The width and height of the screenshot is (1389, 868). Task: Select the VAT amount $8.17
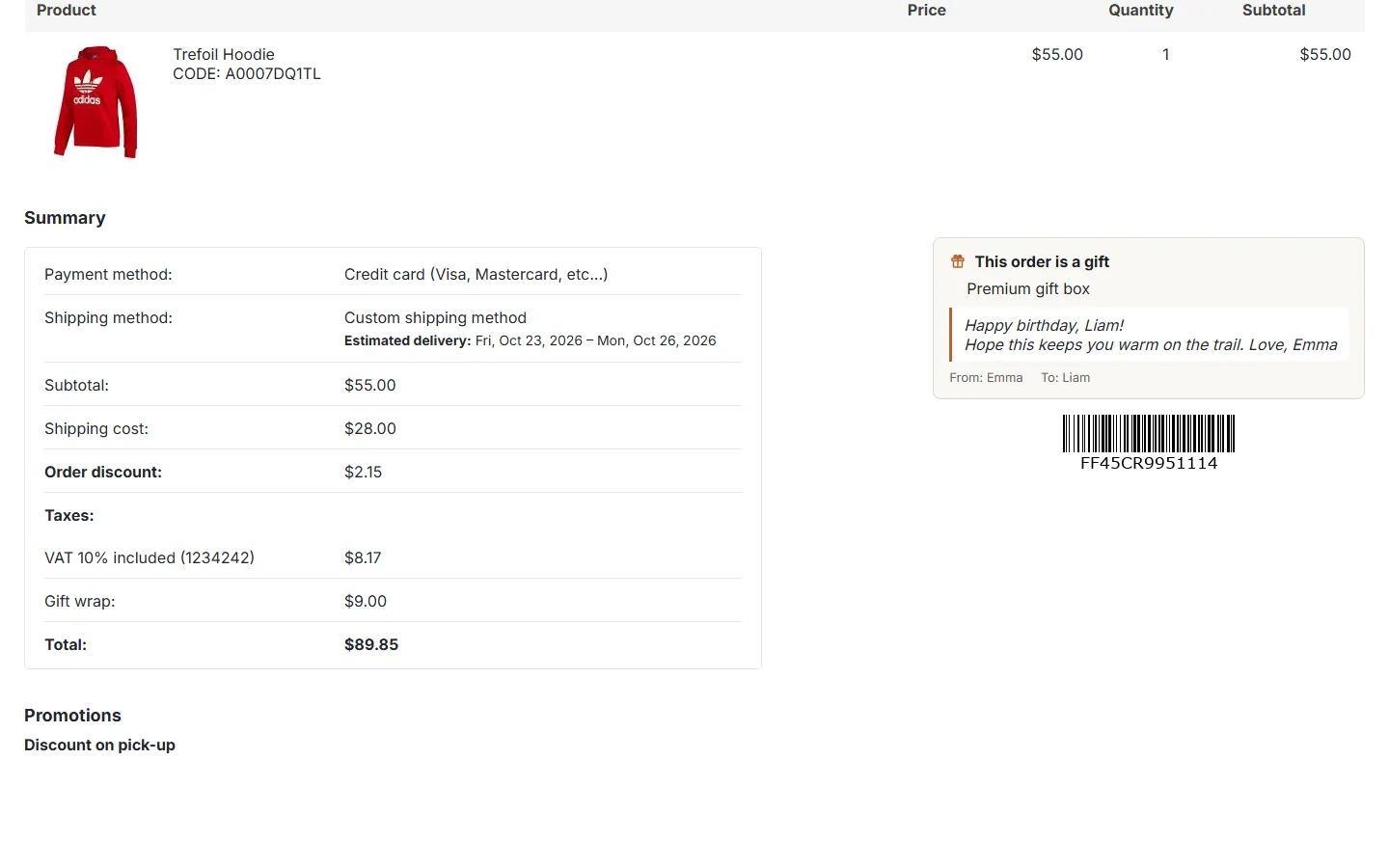point(363,557)
